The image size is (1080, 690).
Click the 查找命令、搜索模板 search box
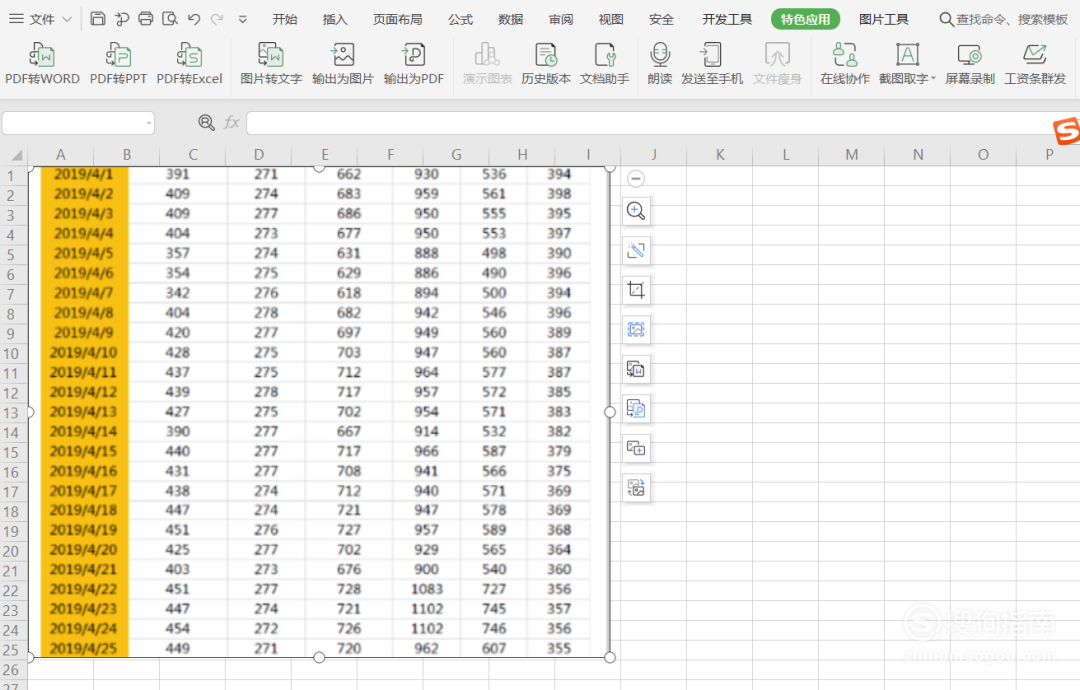(1004, 19)
